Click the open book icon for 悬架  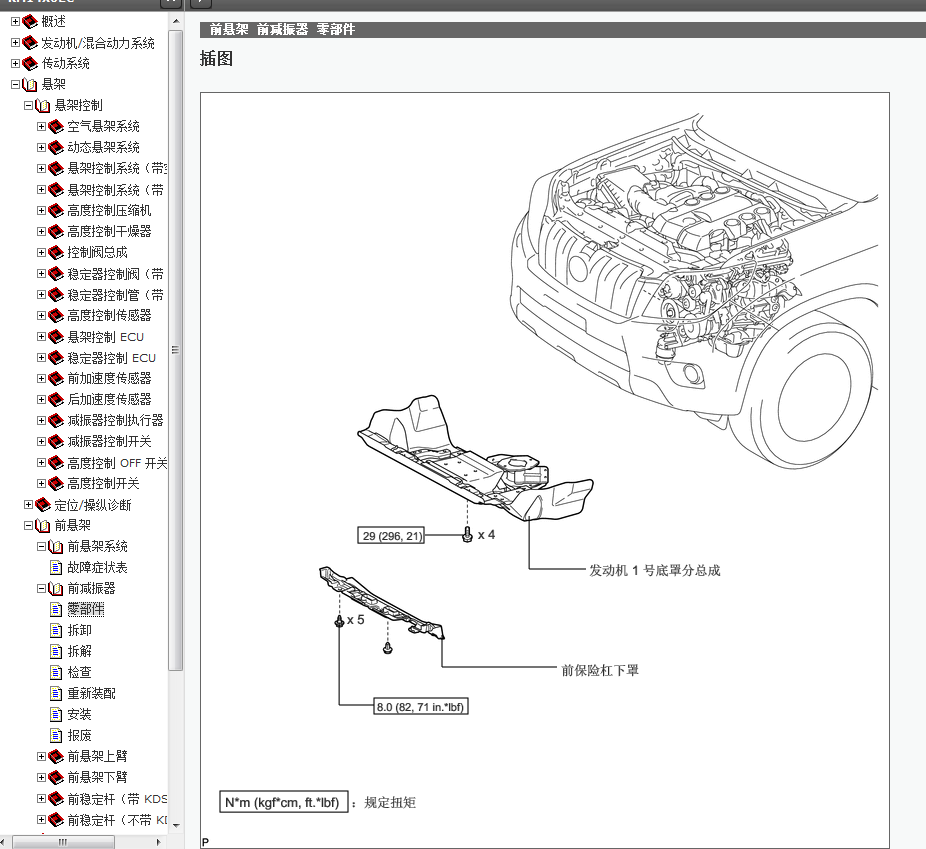click(30, 85)
